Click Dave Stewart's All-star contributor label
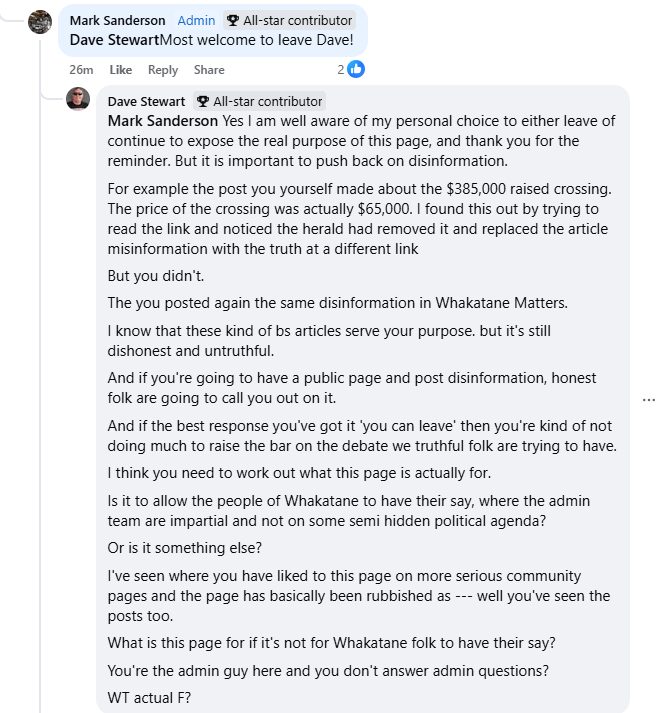This screenshot has width=659, height=713. click(x=267, y=101)
